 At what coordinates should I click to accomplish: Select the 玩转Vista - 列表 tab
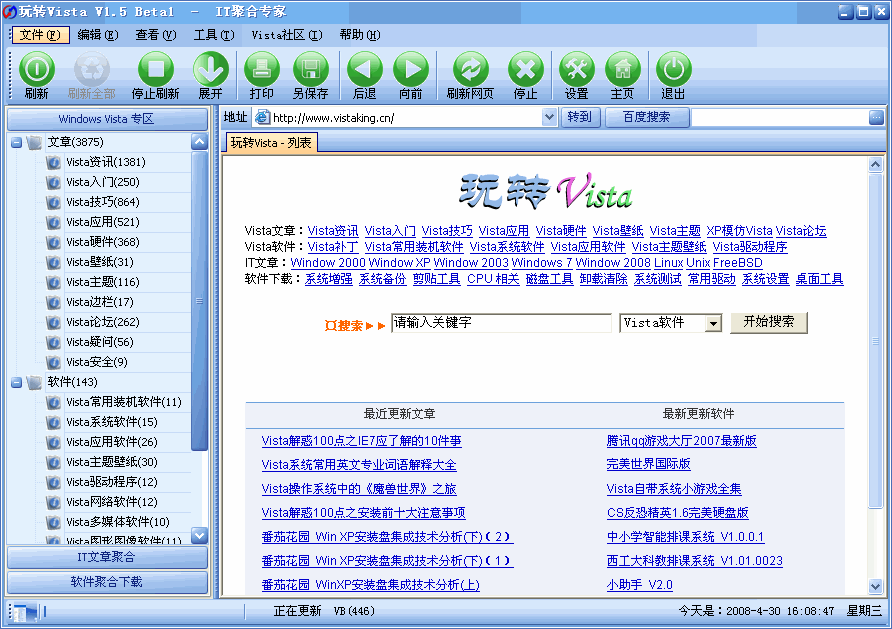pos(271,143)
